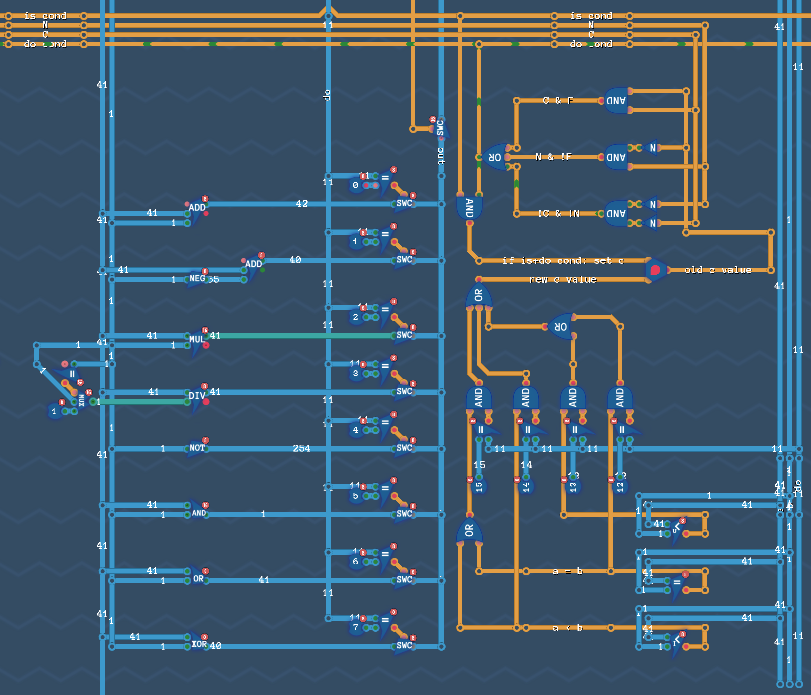This screenshot has width=811, height=695.
Task: Select the SWC switch on the 254 line
Action: 404,447
